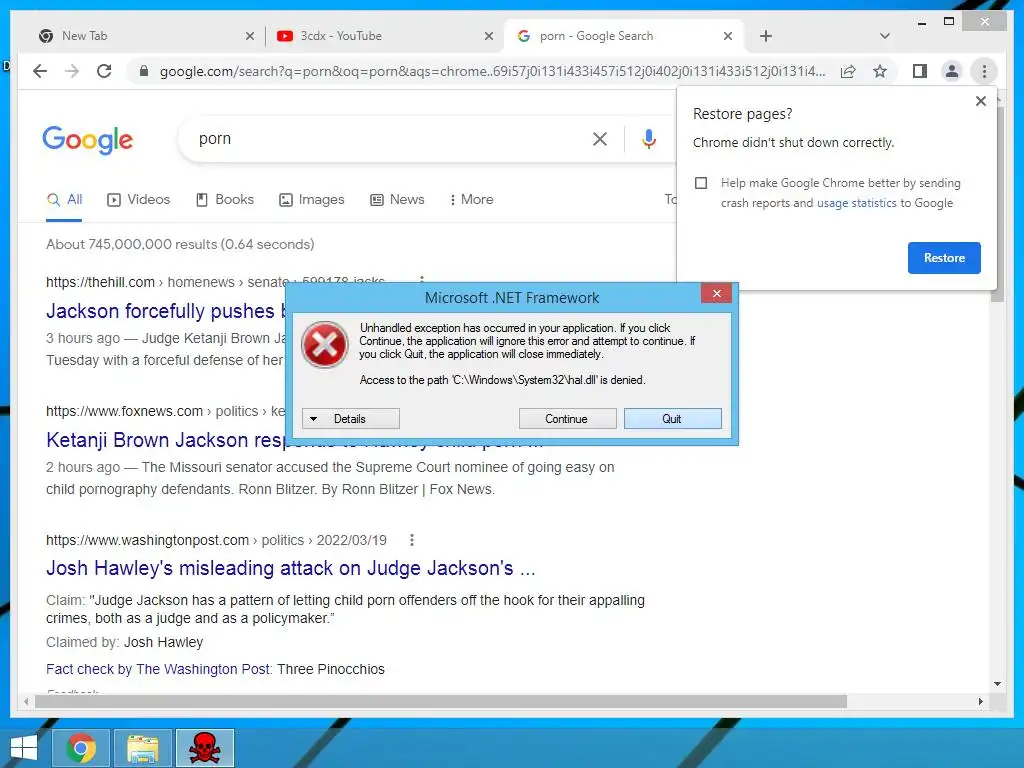Switch to Videos results
Viewport: 1024px width, 768px height.
tap(138, 199)
